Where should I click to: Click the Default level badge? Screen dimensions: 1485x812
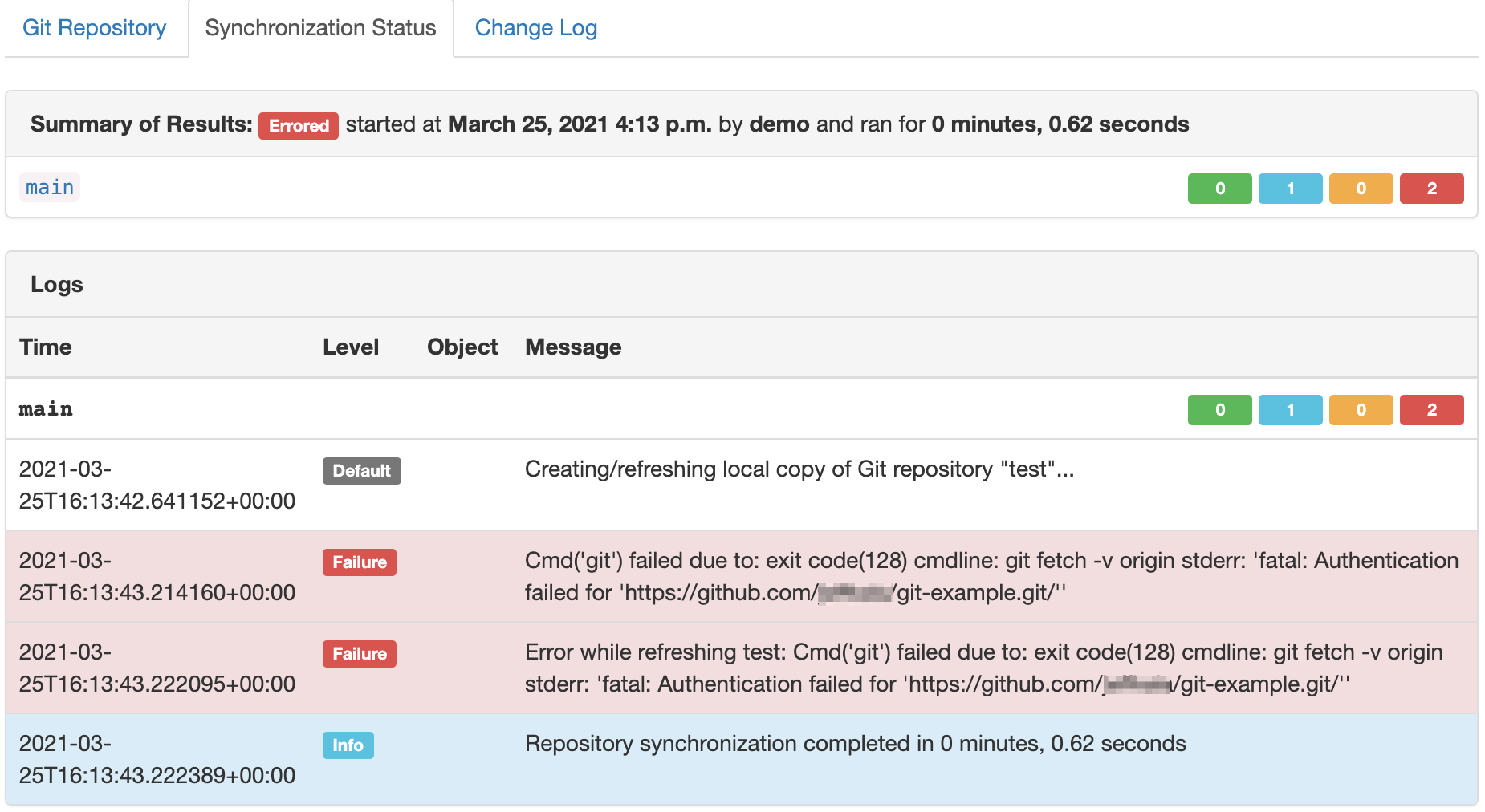tap(361, 471)
